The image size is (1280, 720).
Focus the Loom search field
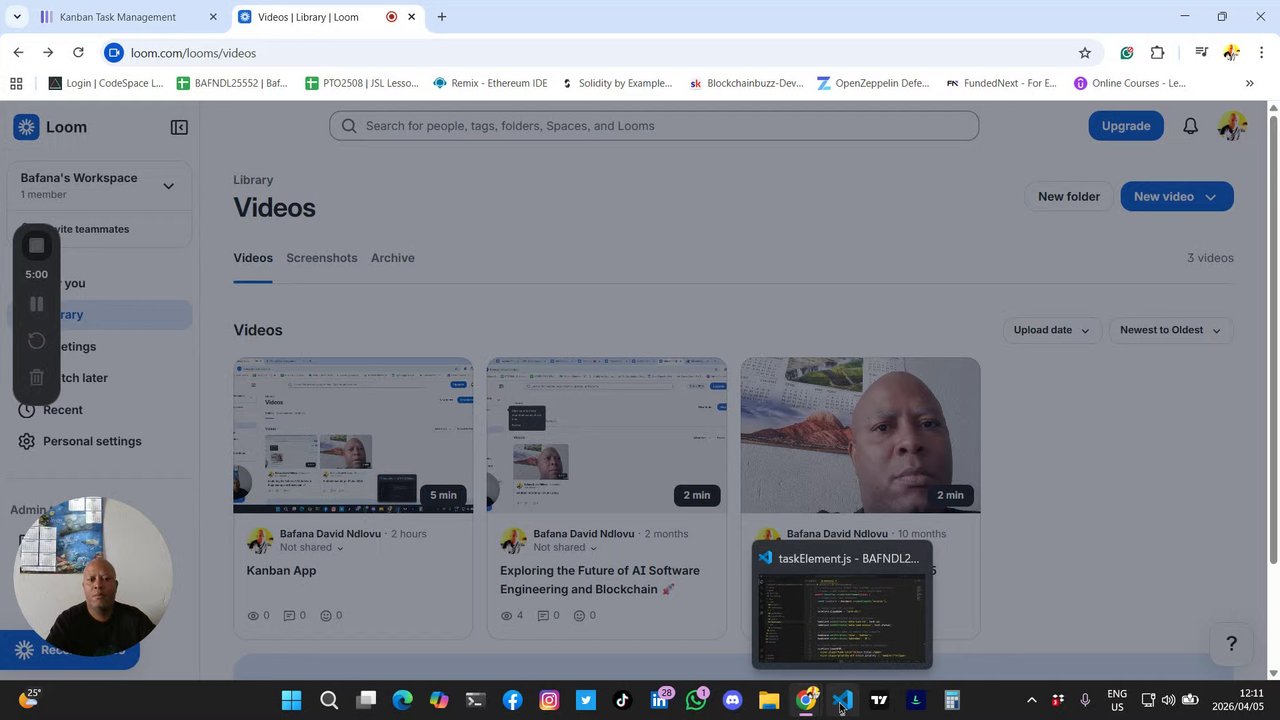(x=654, y=126)
